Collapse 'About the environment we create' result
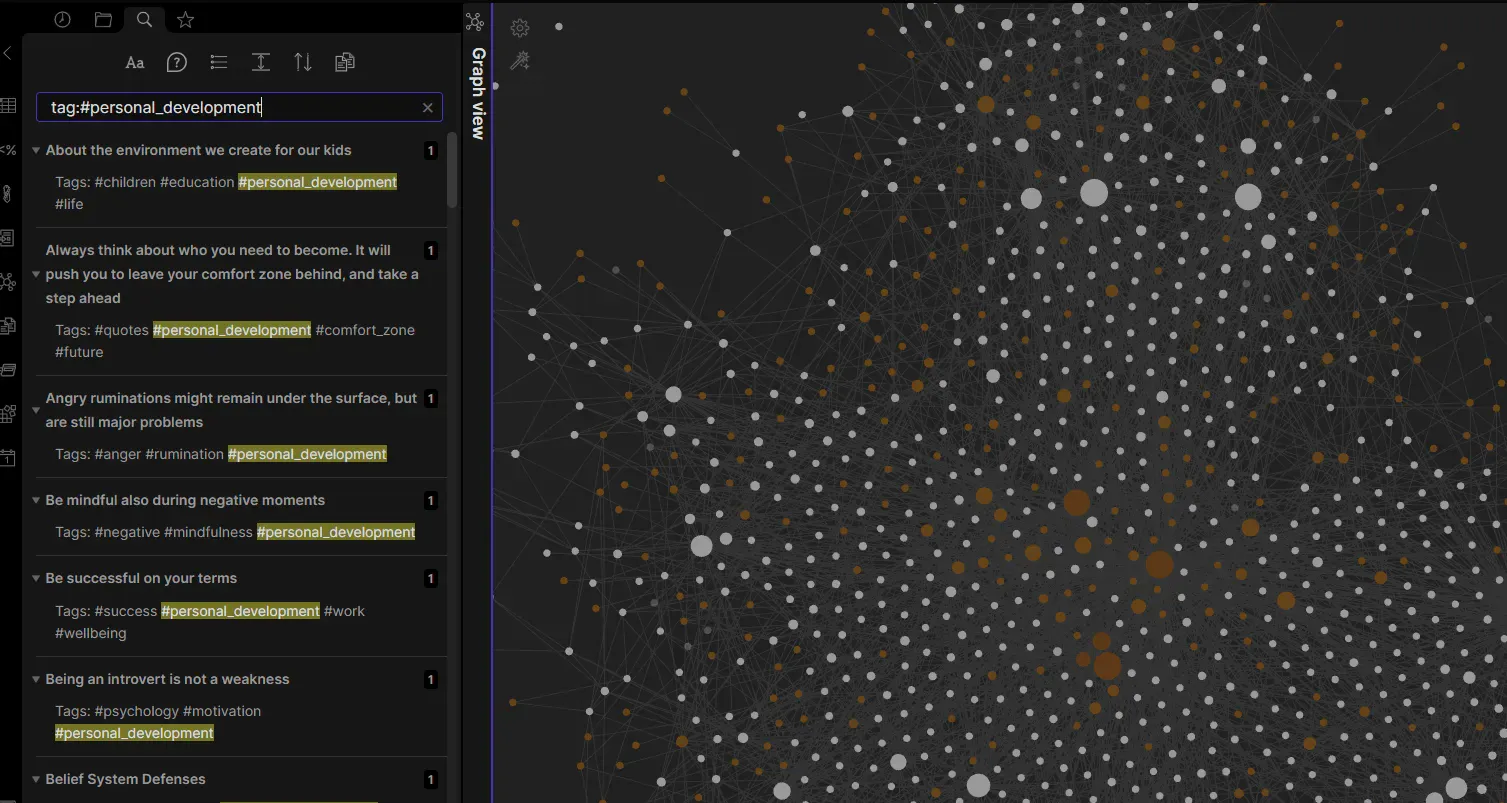Image resolution: width=1507 pixels, height=803 pixels. 36,151
